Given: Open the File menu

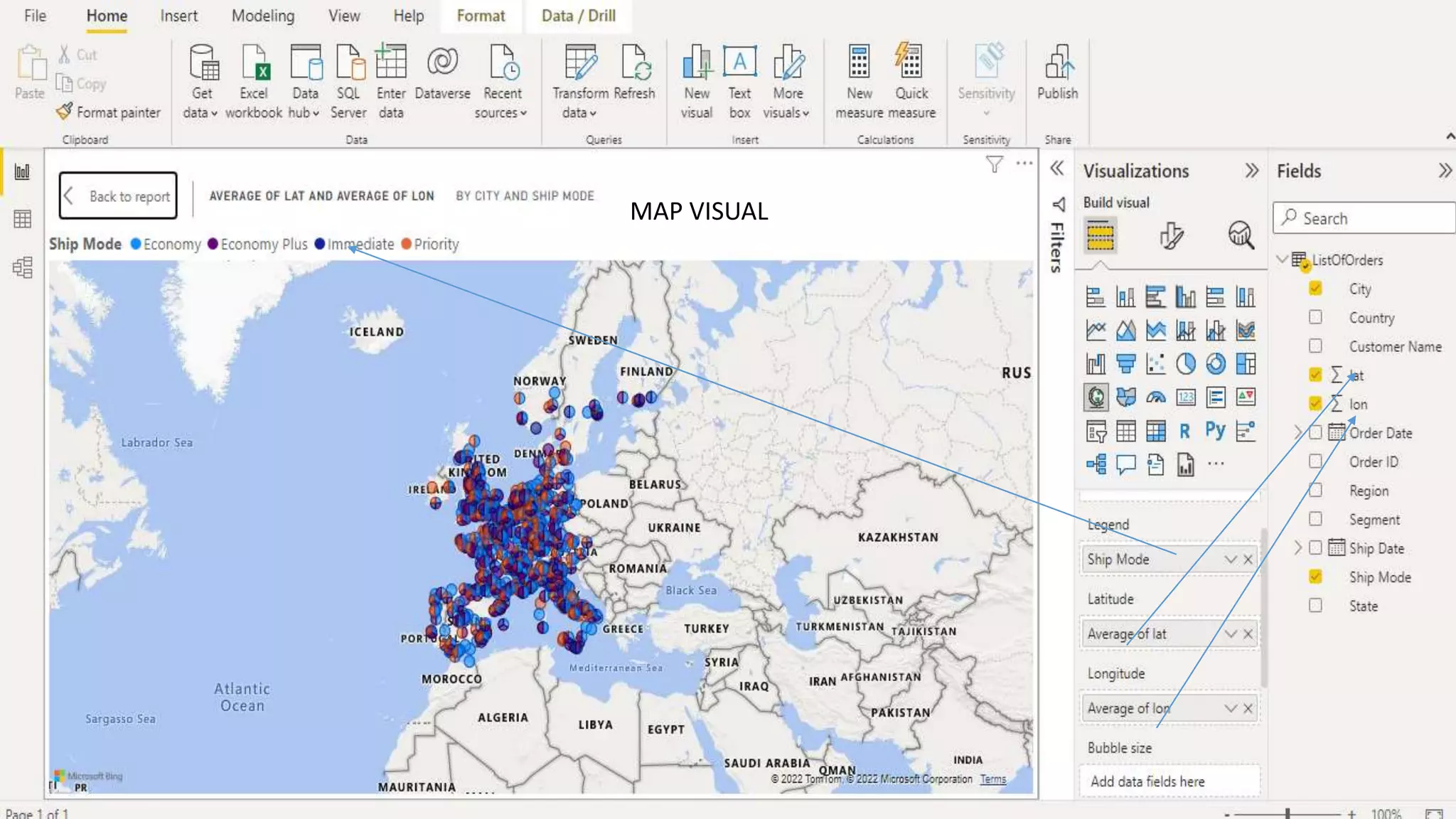Looking at the screenshot, I should 35,16.
